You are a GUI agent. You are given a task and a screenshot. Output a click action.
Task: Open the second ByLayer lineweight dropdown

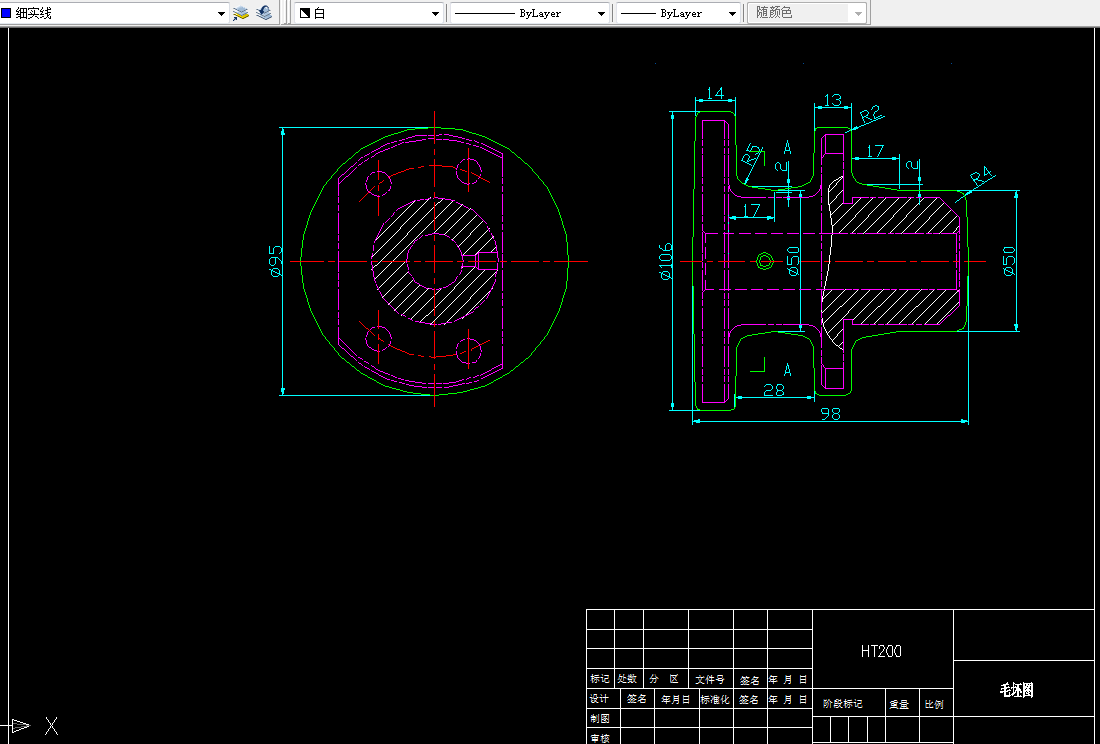678,13
